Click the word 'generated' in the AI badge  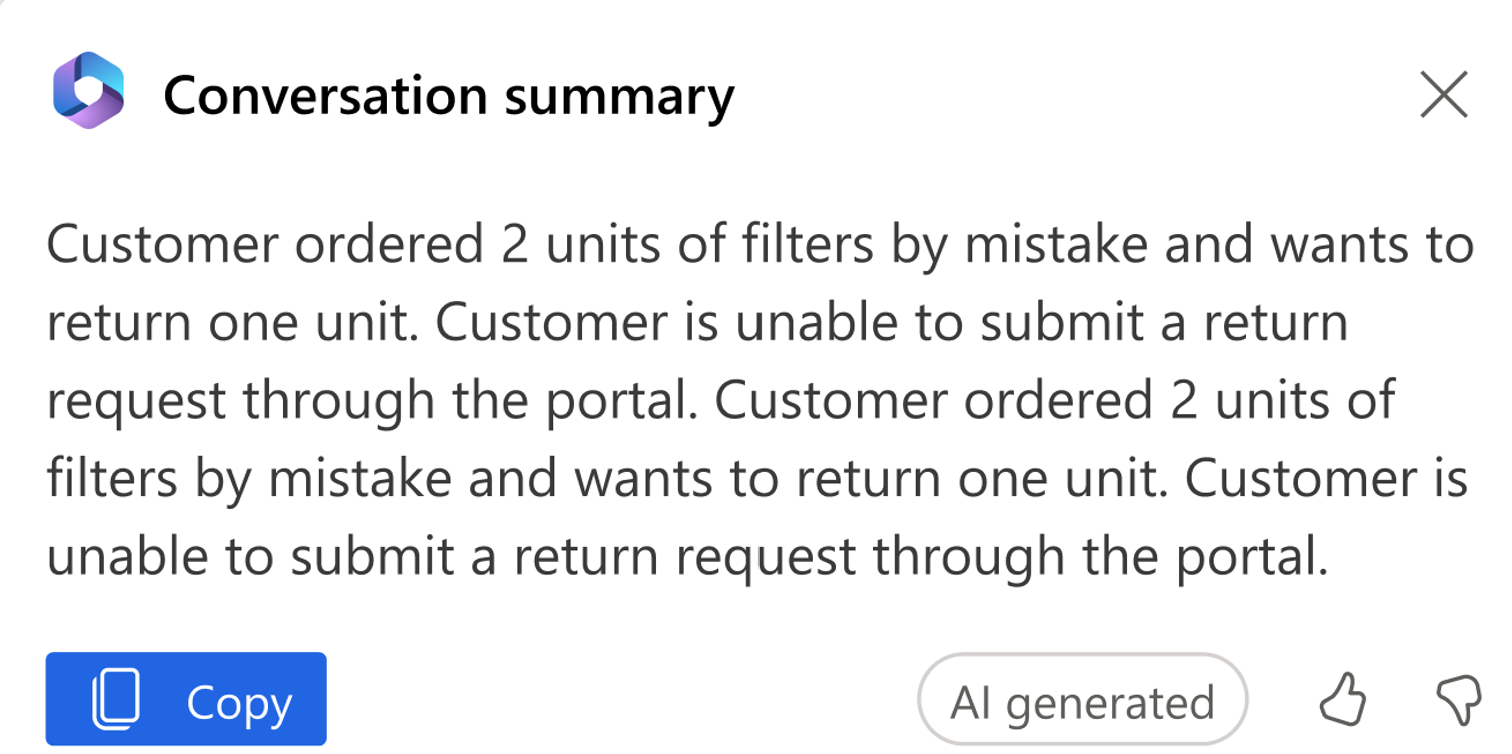[x=1110, y=704]
